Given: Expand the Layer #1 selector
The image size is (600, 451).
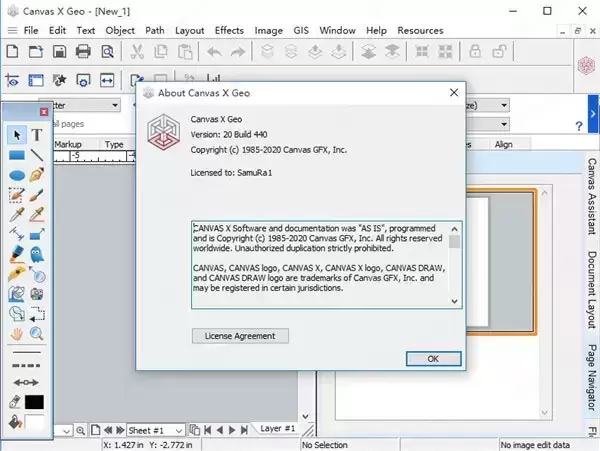Looking at the screenshot, I should (x=278, y=429).
